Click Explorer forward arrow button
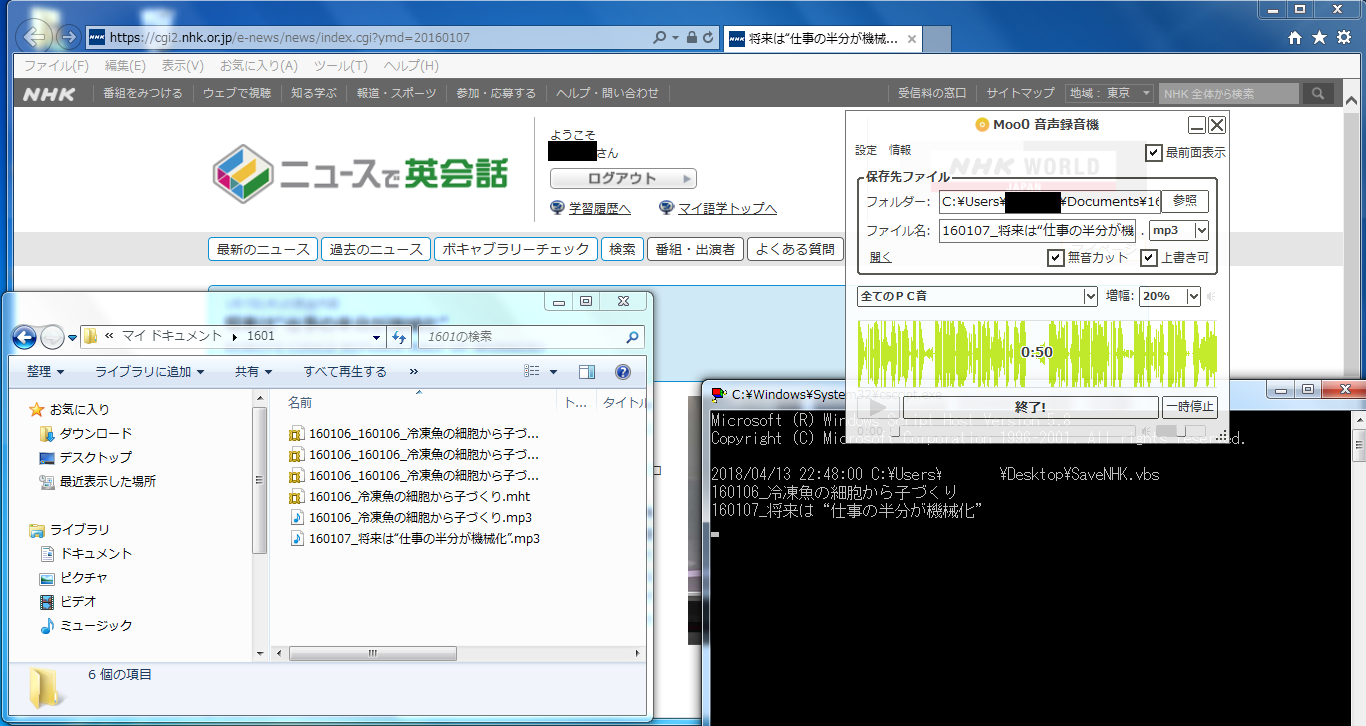Viewport: 1366px width, 726px height. (x=52, y=337)
